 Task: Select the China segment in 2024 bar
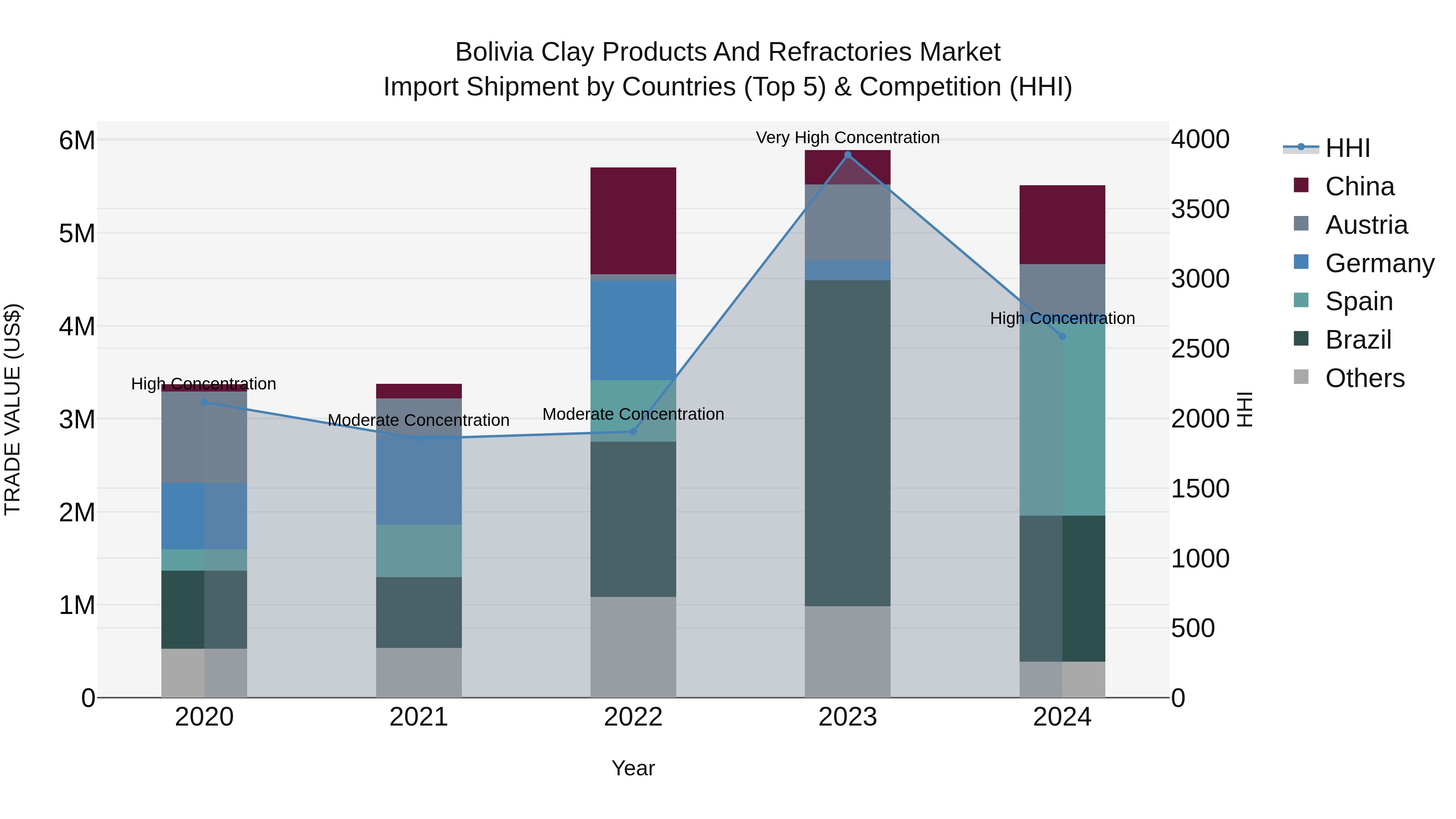[1062, 225]
